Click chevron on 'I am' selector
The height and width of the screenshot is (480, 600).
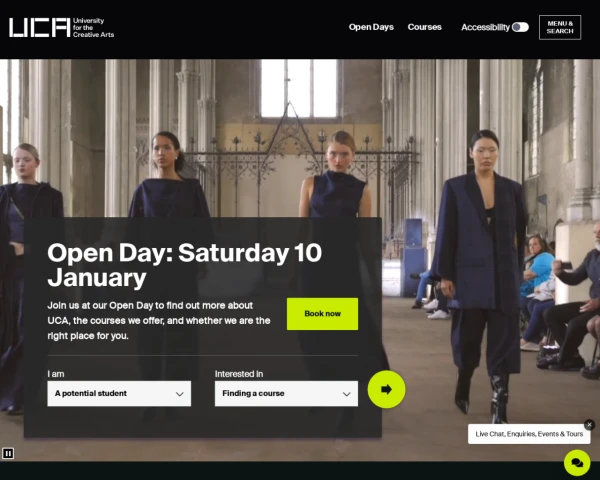pyautogui.click(x=179, y=394)
